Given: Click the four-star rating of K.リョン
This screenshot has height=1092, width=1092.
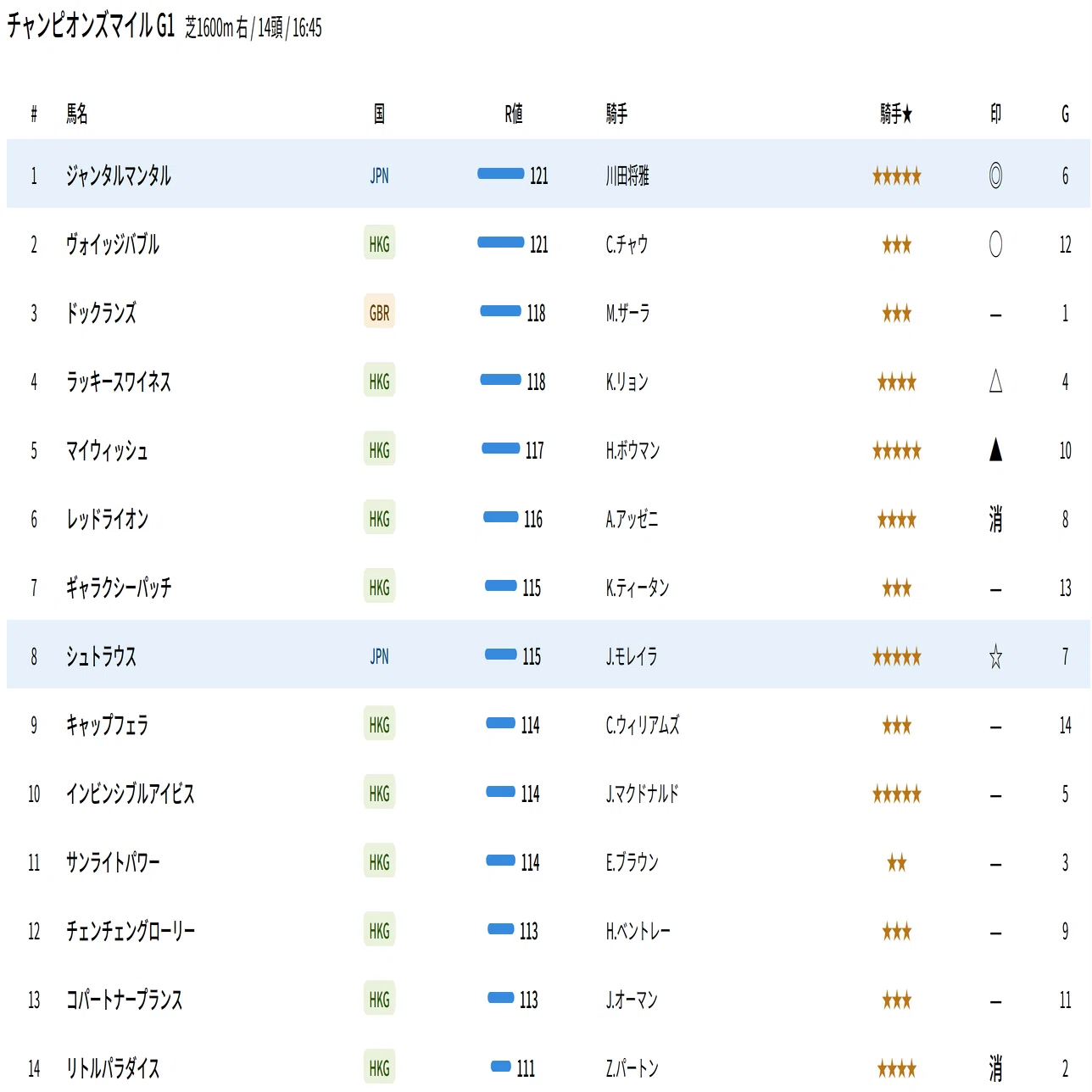Looking at the screenshot, I should (896, 382).
